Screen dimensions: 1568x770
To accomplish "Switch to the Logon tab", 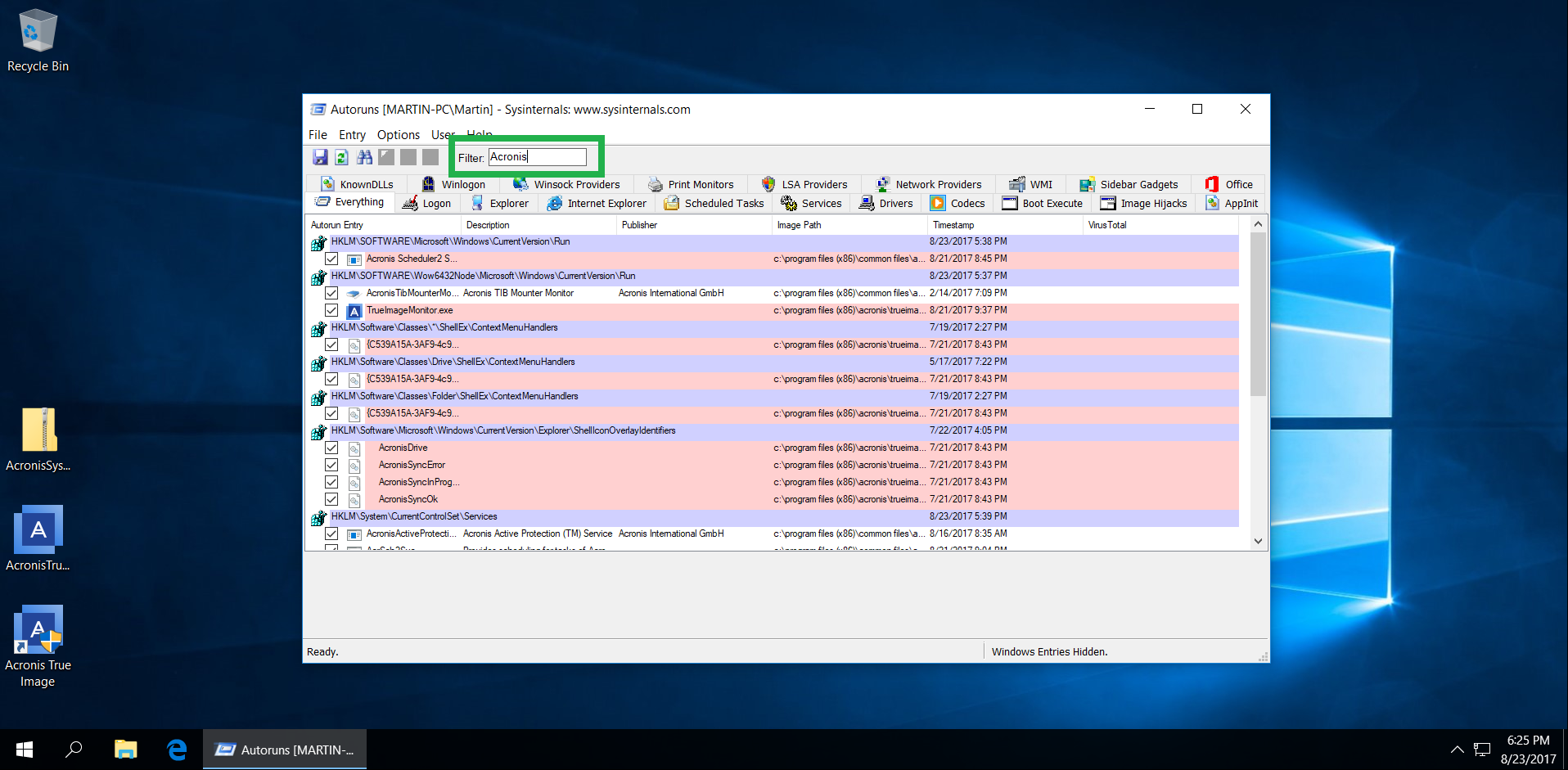I will 427,203.
